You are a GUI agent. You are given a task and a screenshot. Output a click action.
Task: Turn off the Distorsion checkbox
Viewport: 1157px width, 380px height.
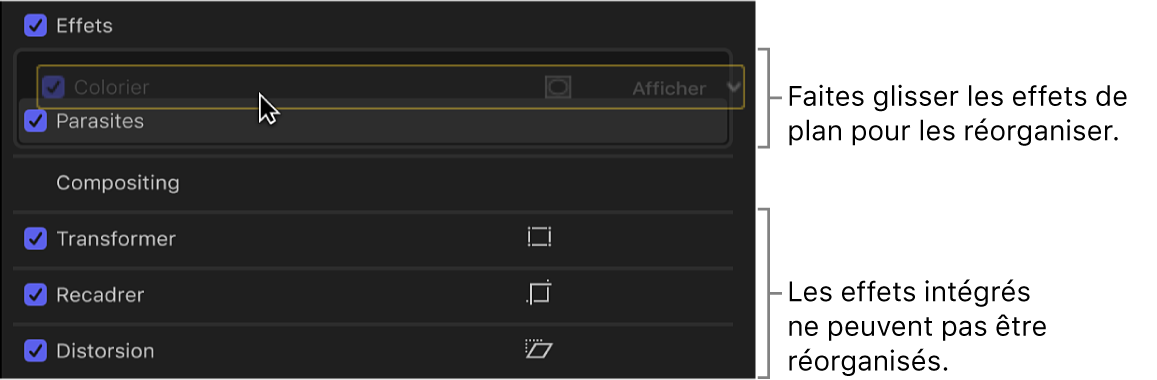pyautogui.click(x=35, y=350)
